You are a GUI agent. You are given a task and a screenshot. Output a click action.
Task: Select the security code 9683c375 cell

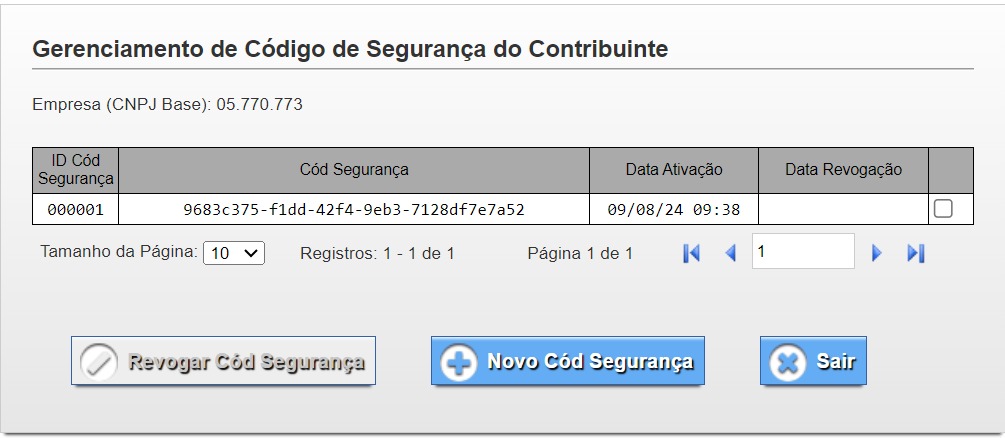pos(354,210)
